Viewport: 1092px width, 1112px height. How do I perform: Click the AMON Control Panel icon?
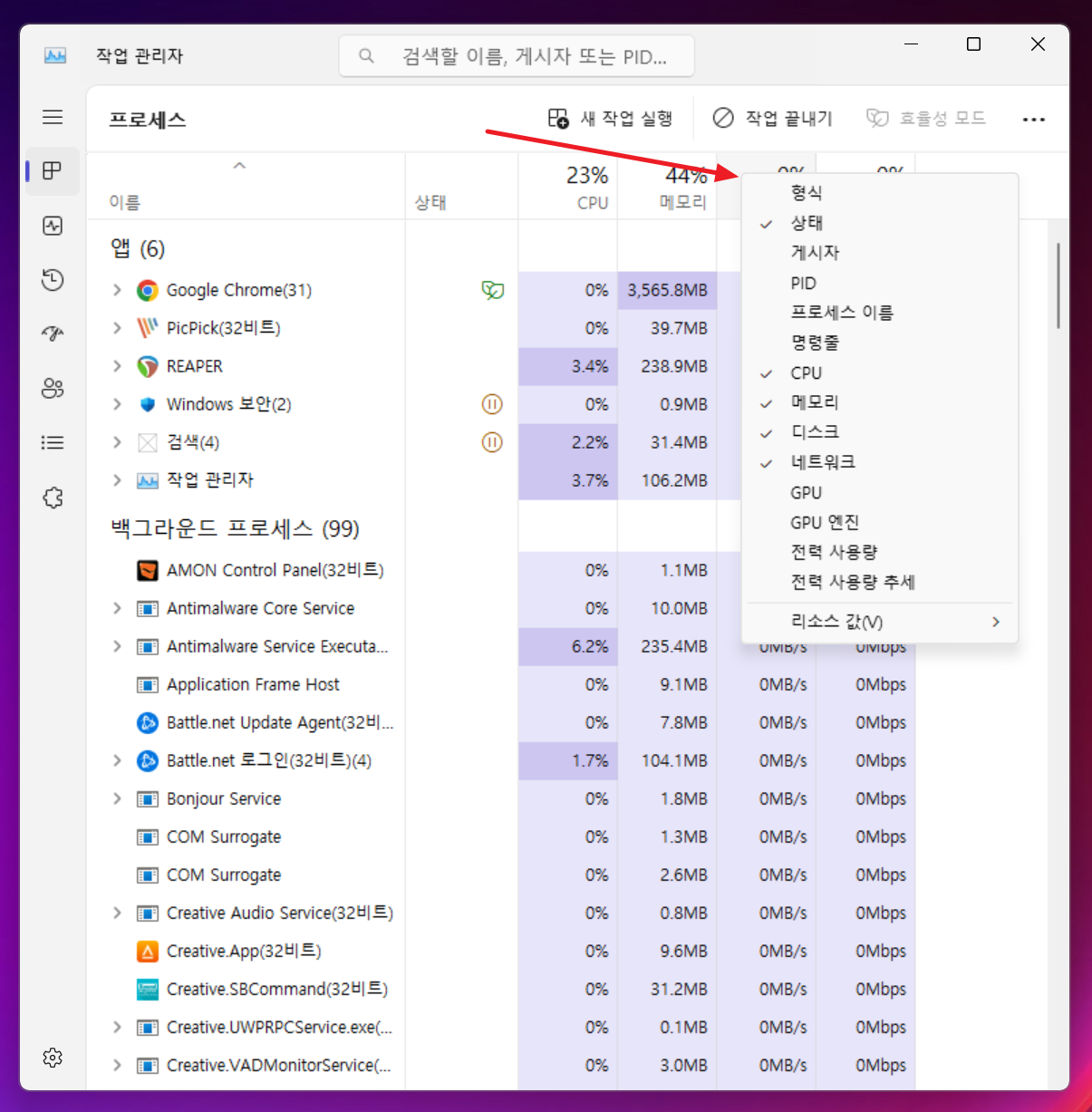point(147,570)
